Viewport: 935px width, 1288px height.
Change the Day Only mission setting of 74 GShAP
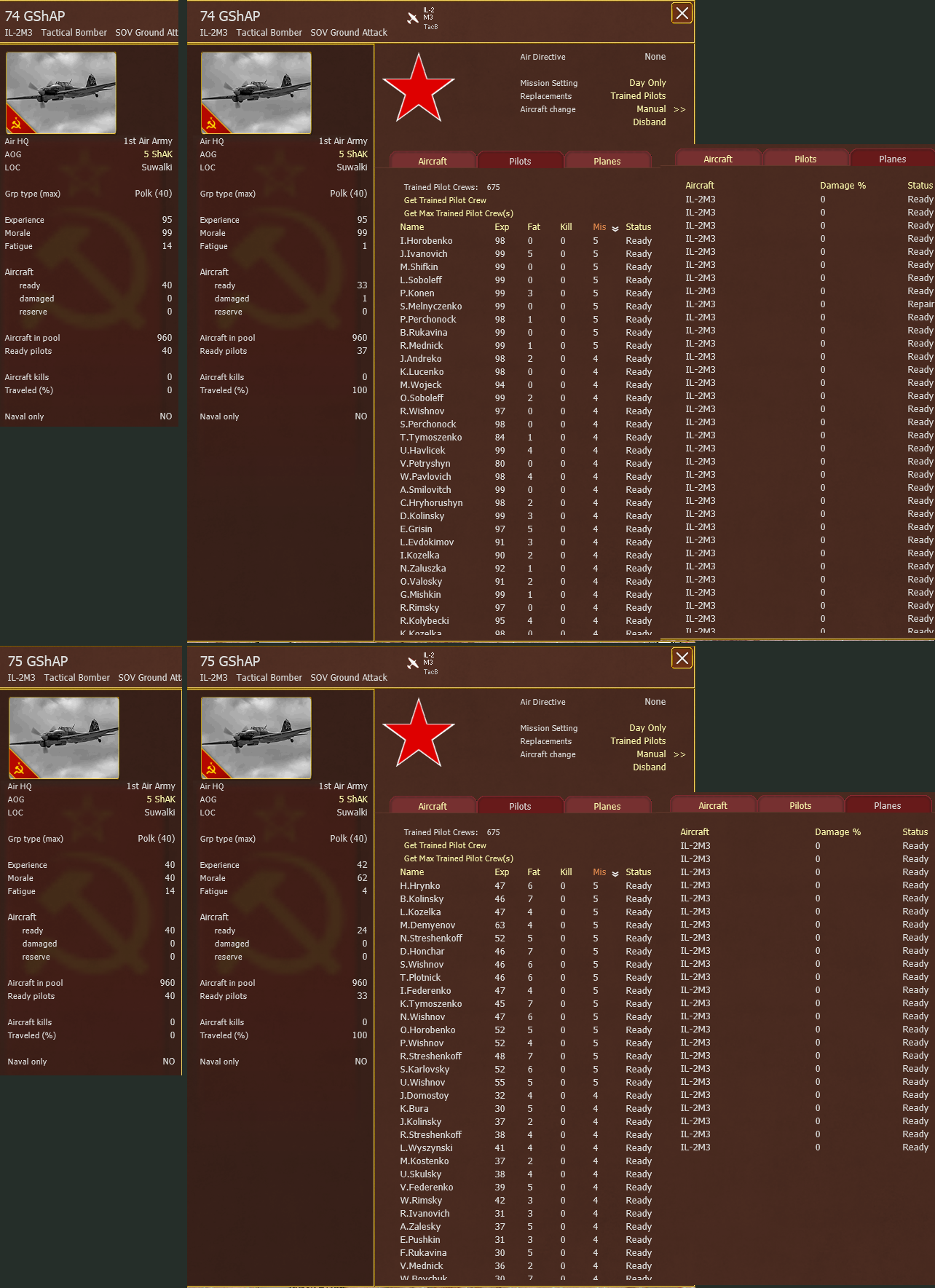pos(647,83)
